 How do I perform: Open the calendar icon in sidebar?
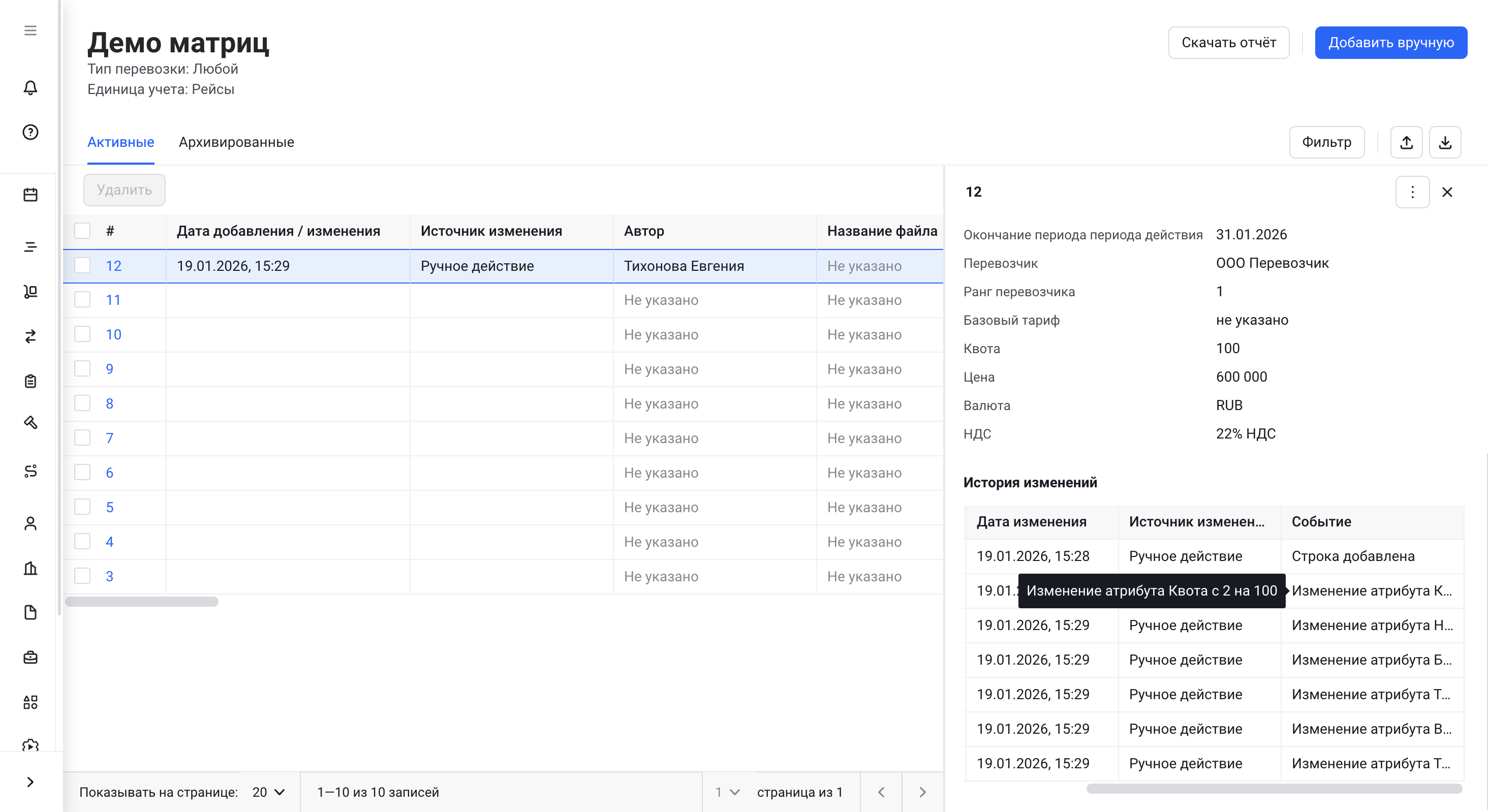coord(30,195)
